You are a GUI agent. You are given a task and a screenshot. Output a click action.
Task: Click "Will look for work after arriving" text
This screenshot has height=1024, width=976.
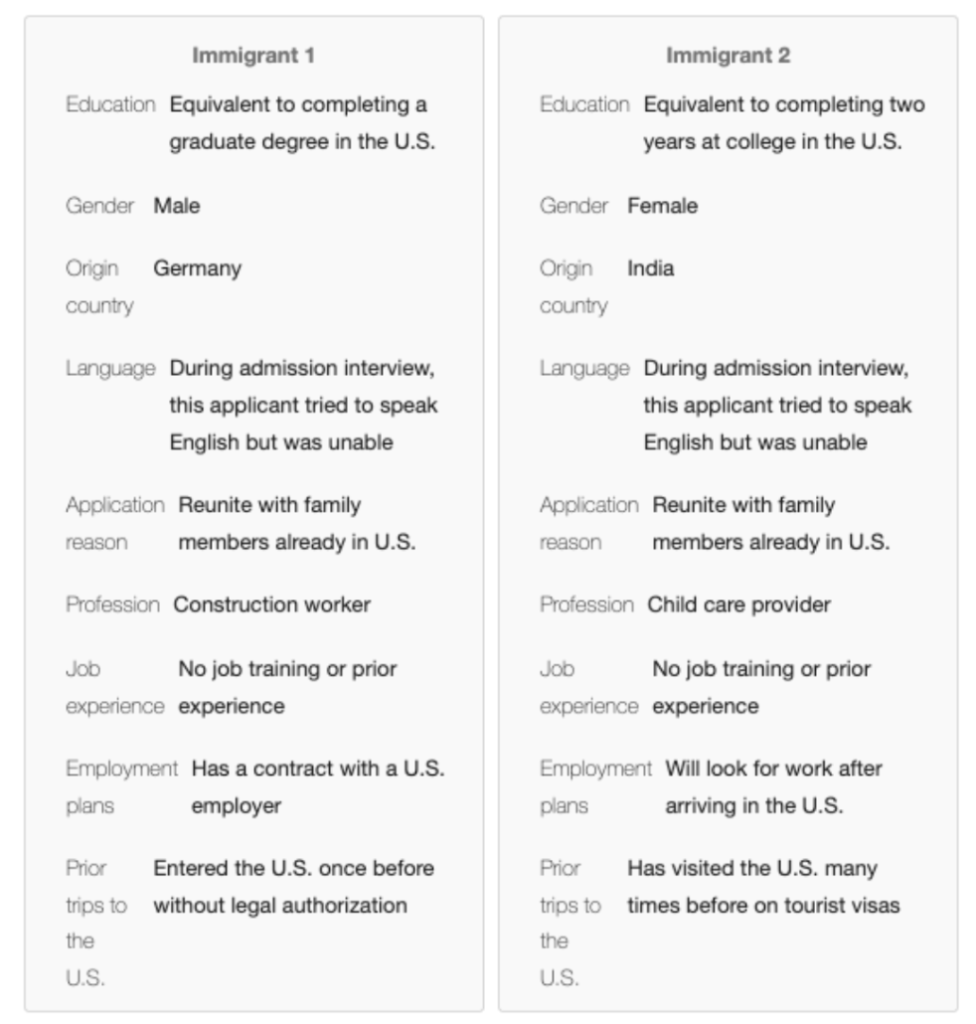[x=773, y=787]
